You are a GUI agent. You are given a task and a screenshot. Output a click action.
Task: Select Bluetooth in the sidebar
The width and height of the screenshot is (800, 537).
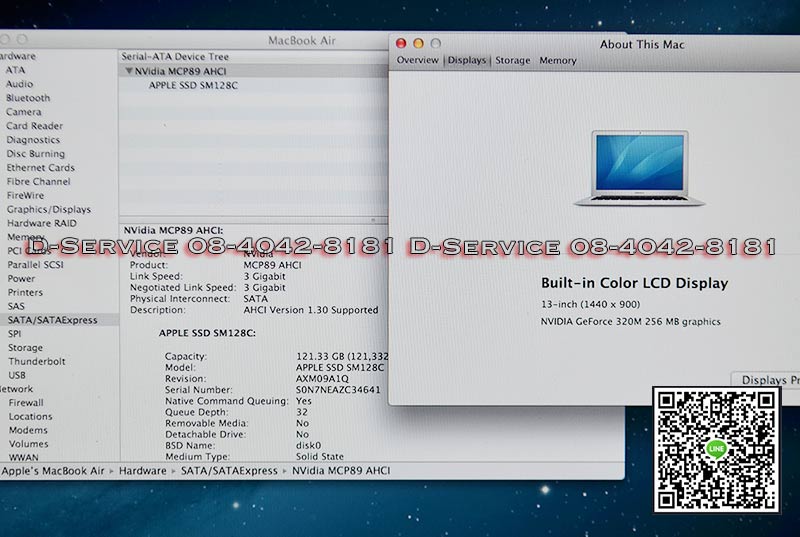coord(28,98)
